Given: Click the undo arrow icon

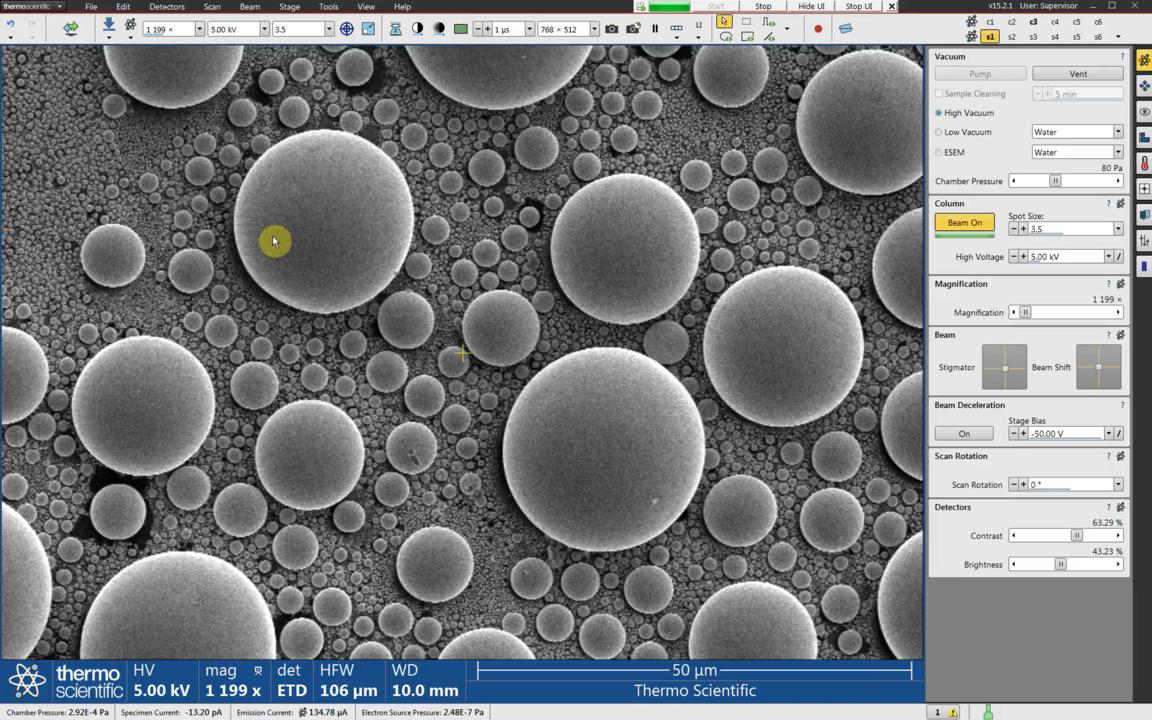Looking at the screenshot, I should [11, 25].
